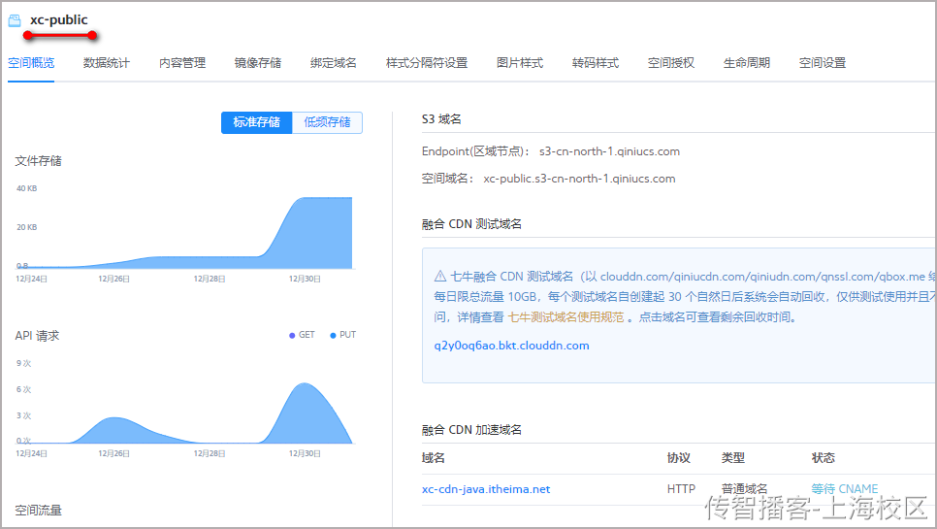Open the 七牛测试域名使用规范 link
937x529 pixels.
[x=566, y=317]
